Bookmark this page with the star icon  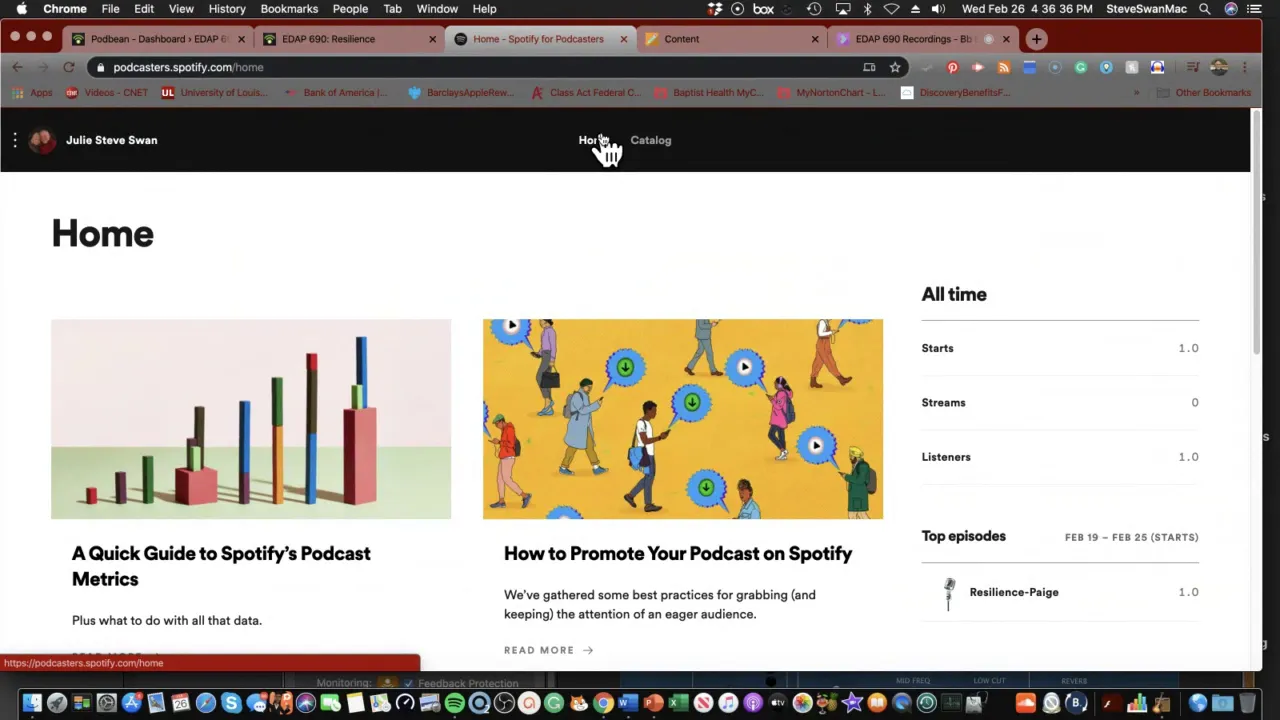tap(895, 67)
